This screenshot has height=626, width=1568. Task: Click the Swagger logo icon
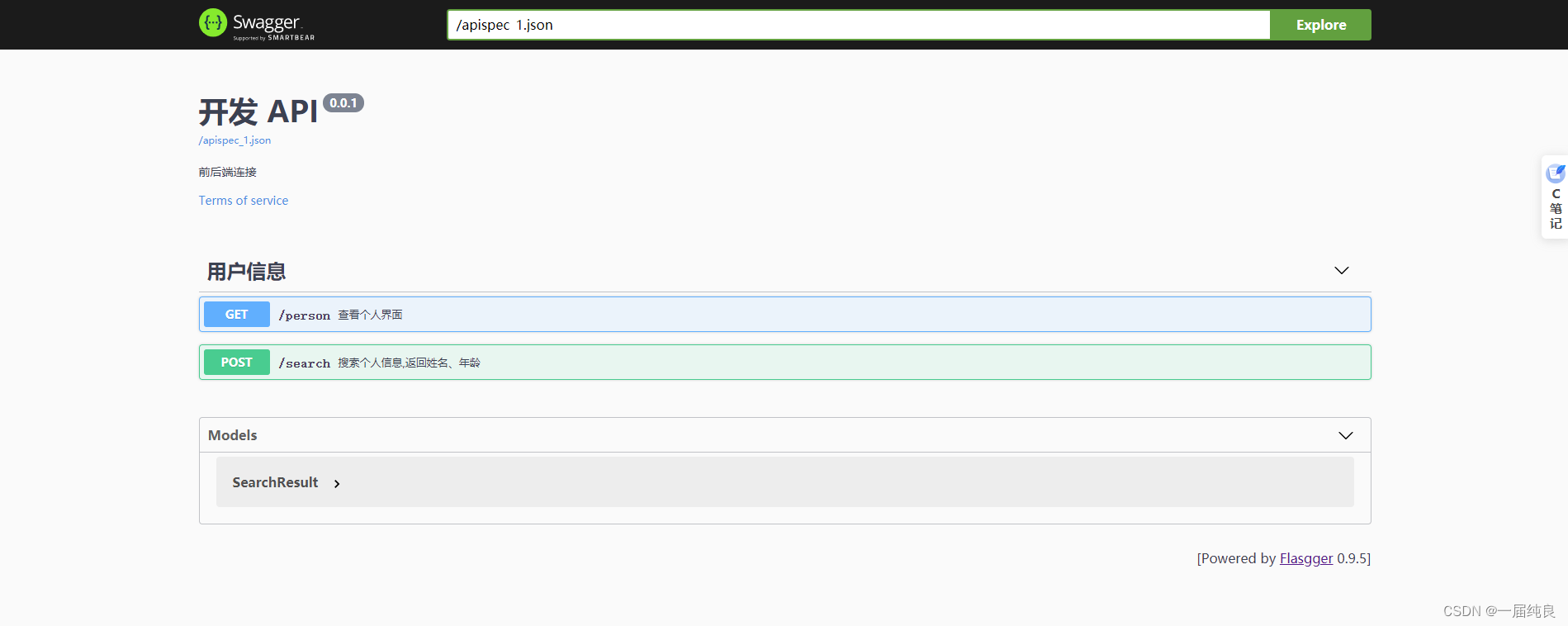pos(213,23)
